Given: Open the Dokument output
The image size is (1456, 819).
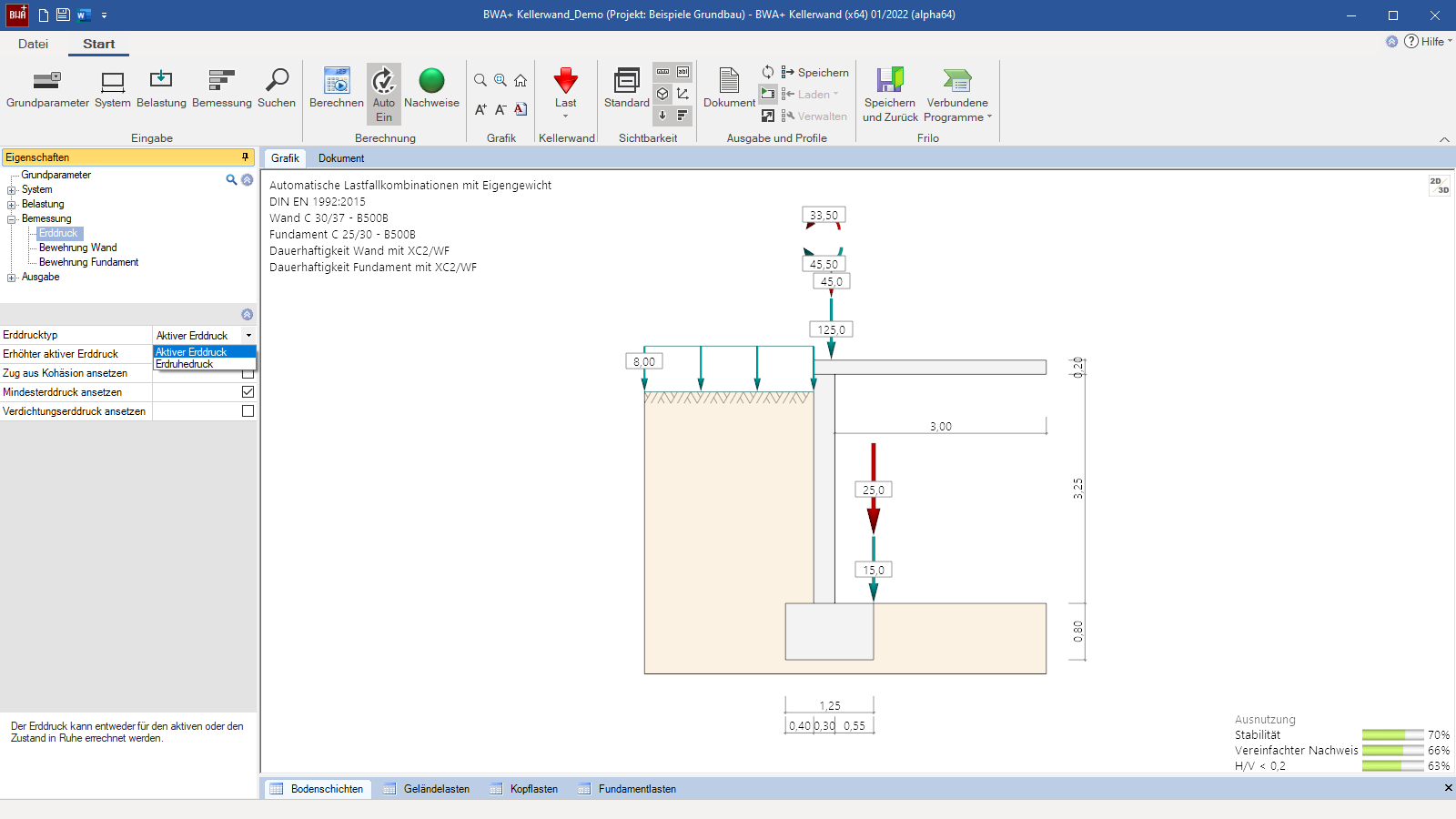Looking at the screenshot, I should tap(729, 89).
